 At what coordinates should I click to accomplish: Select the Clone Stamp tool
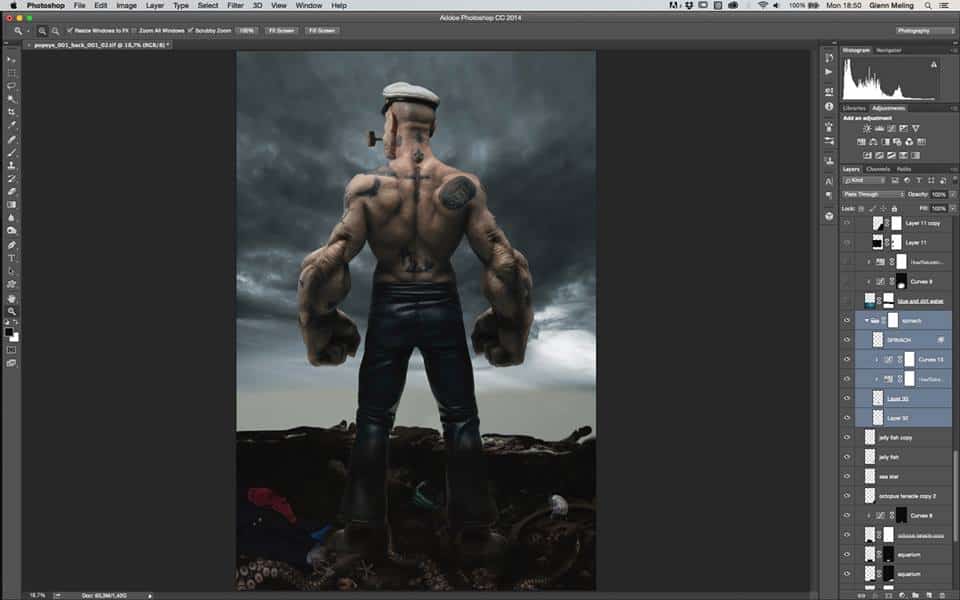(12, 165)
